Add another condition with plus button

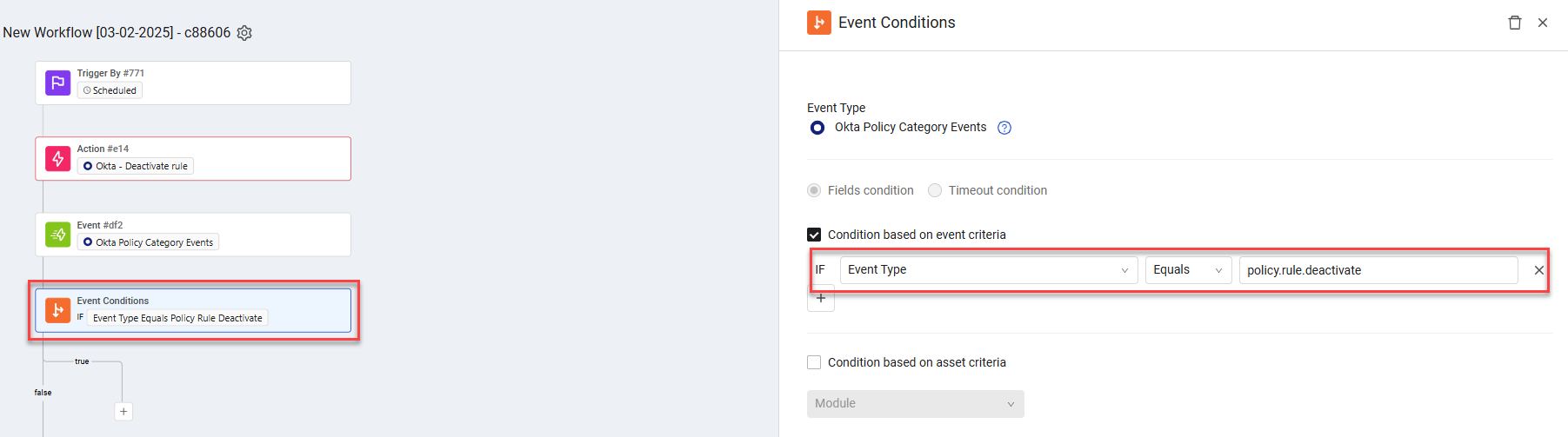pyautogui.click(x=821, y=299)
